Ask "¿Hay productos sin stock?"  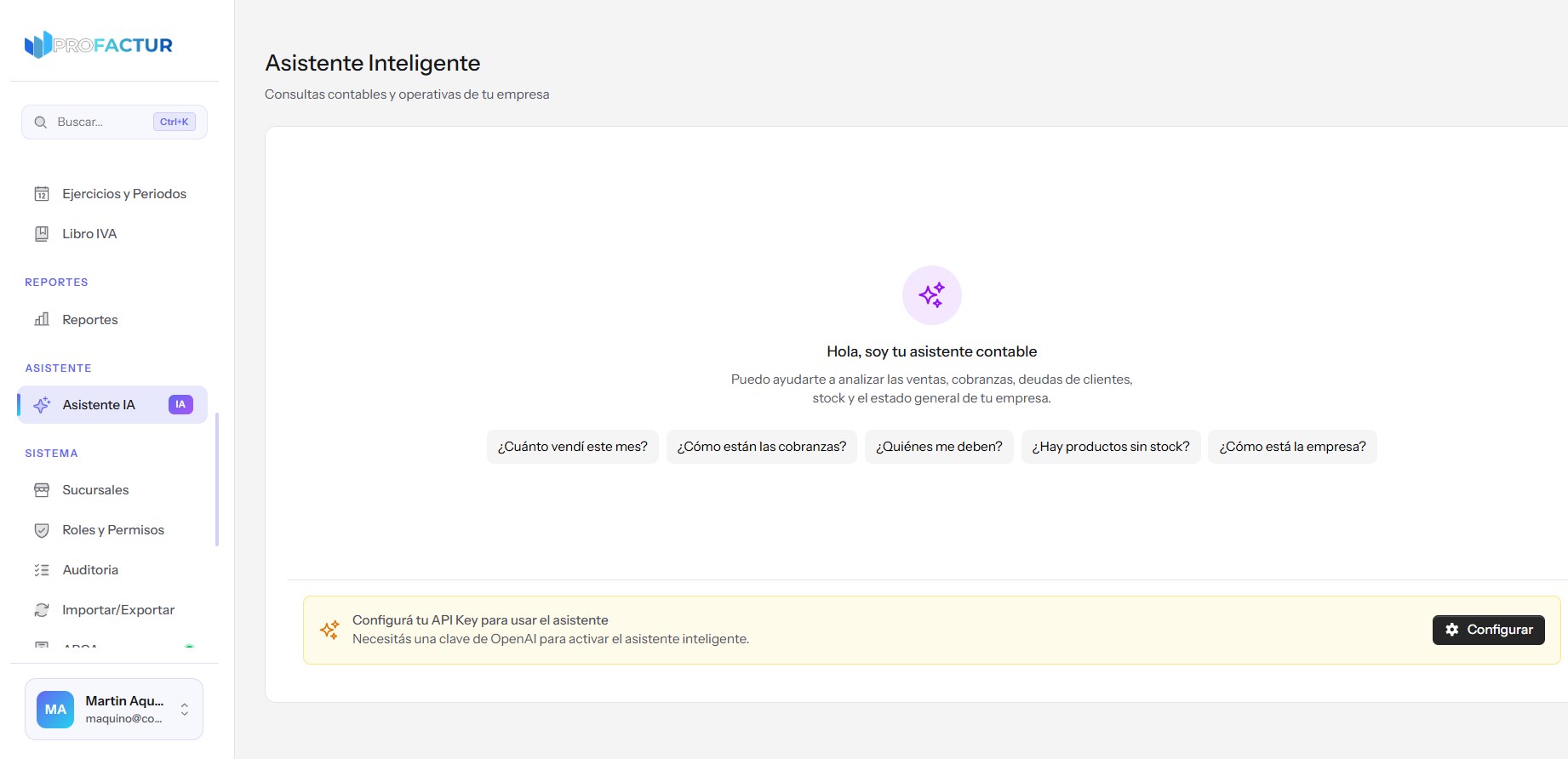click(1111, 447)
